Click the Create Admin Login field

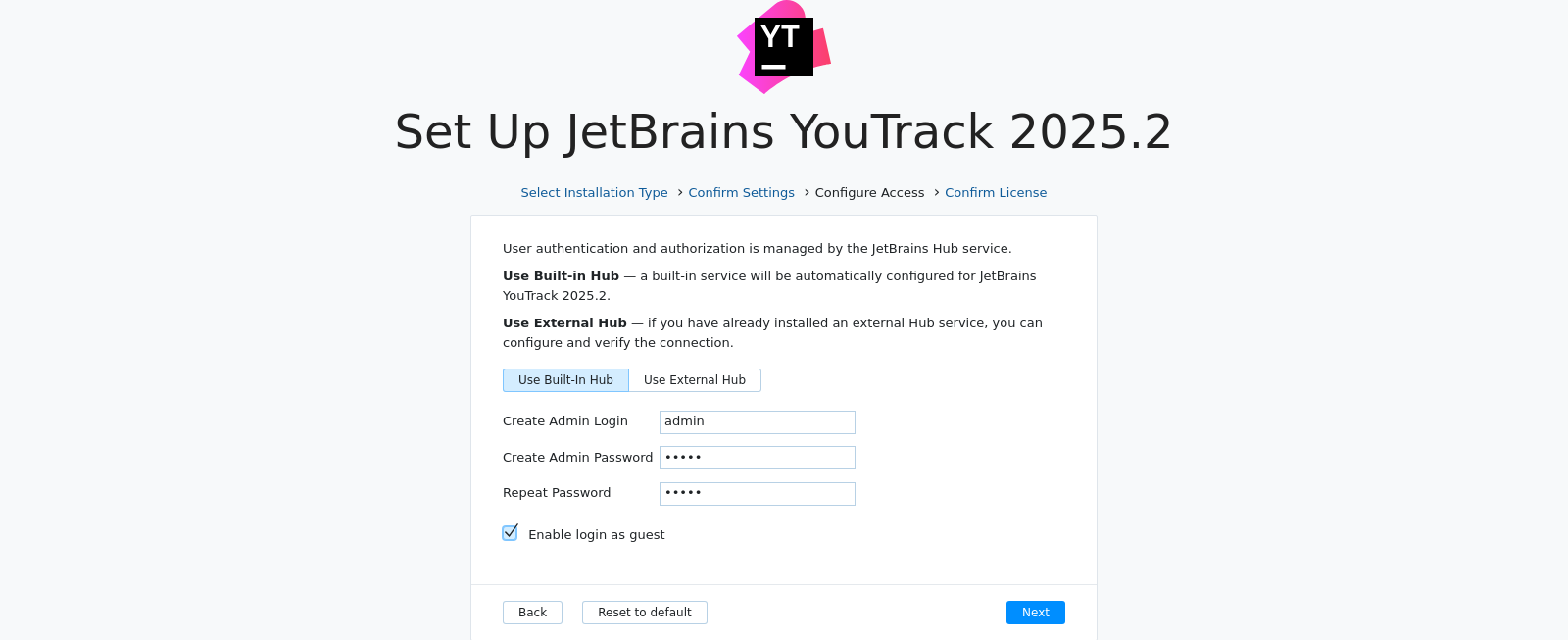click(x=757, y=422)
